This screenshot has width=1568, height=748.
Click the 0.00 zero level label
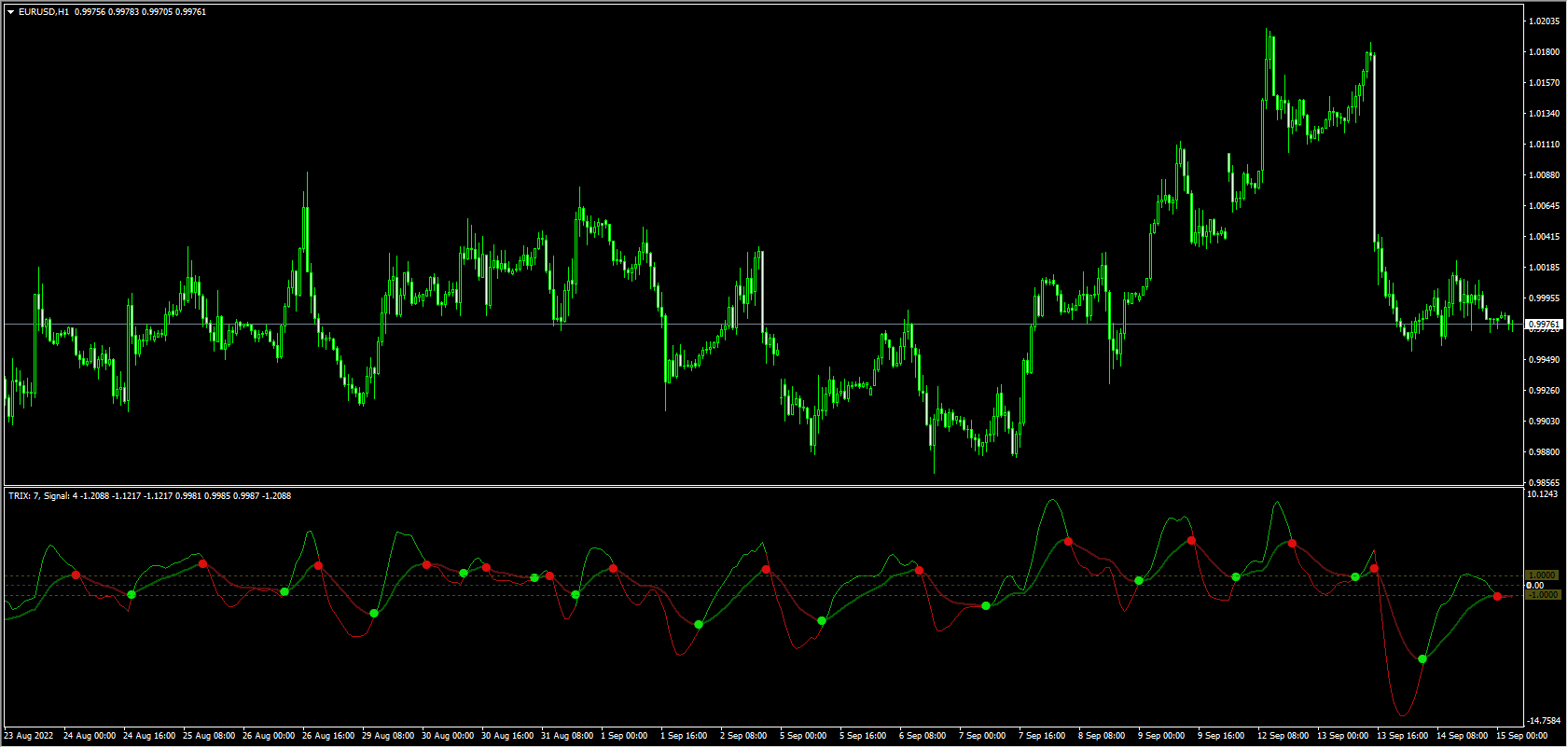pyautogui.click(x=1534, y=586)
